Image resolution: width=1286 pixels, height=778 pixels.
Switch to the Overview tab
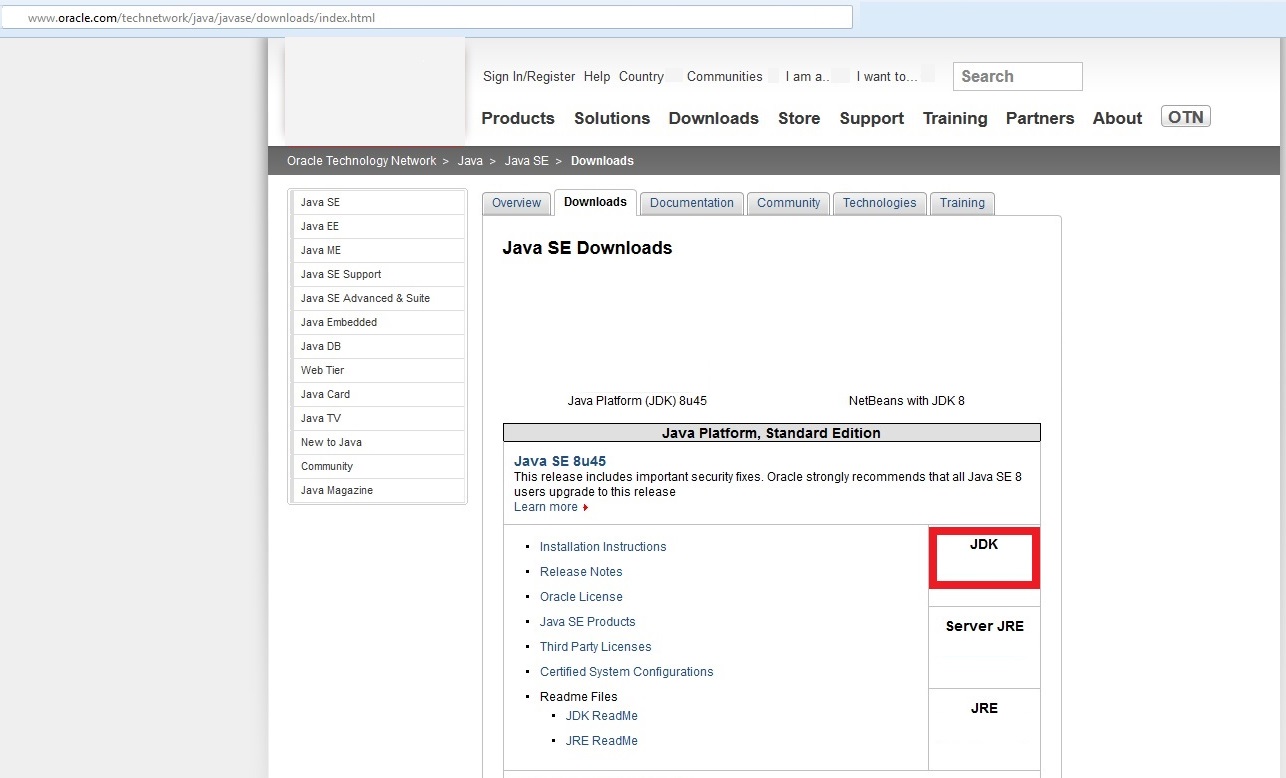[x=516, y=203]
